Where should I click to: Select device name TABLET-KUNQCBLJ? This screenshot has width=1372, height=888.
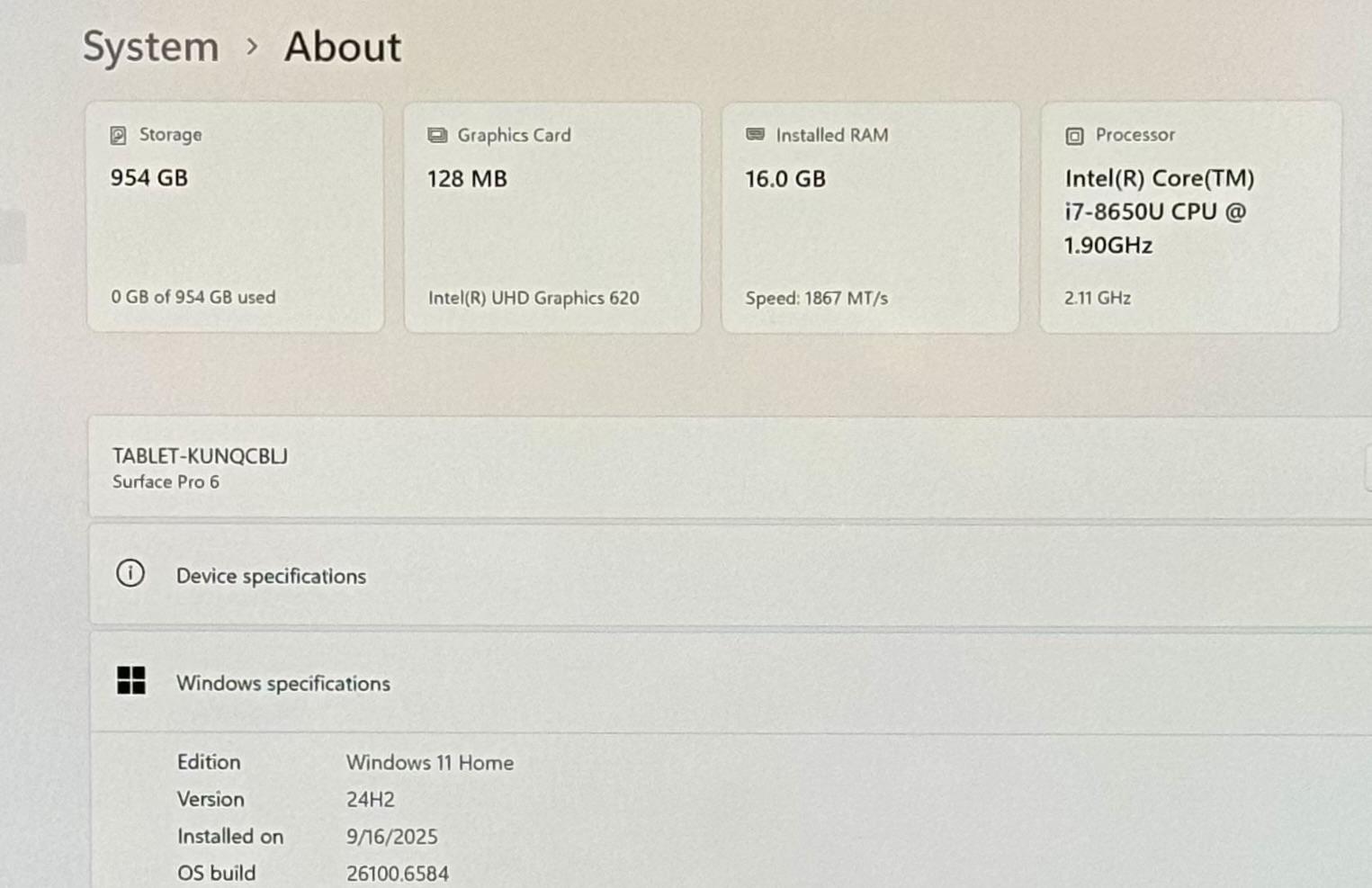(200, 456)
